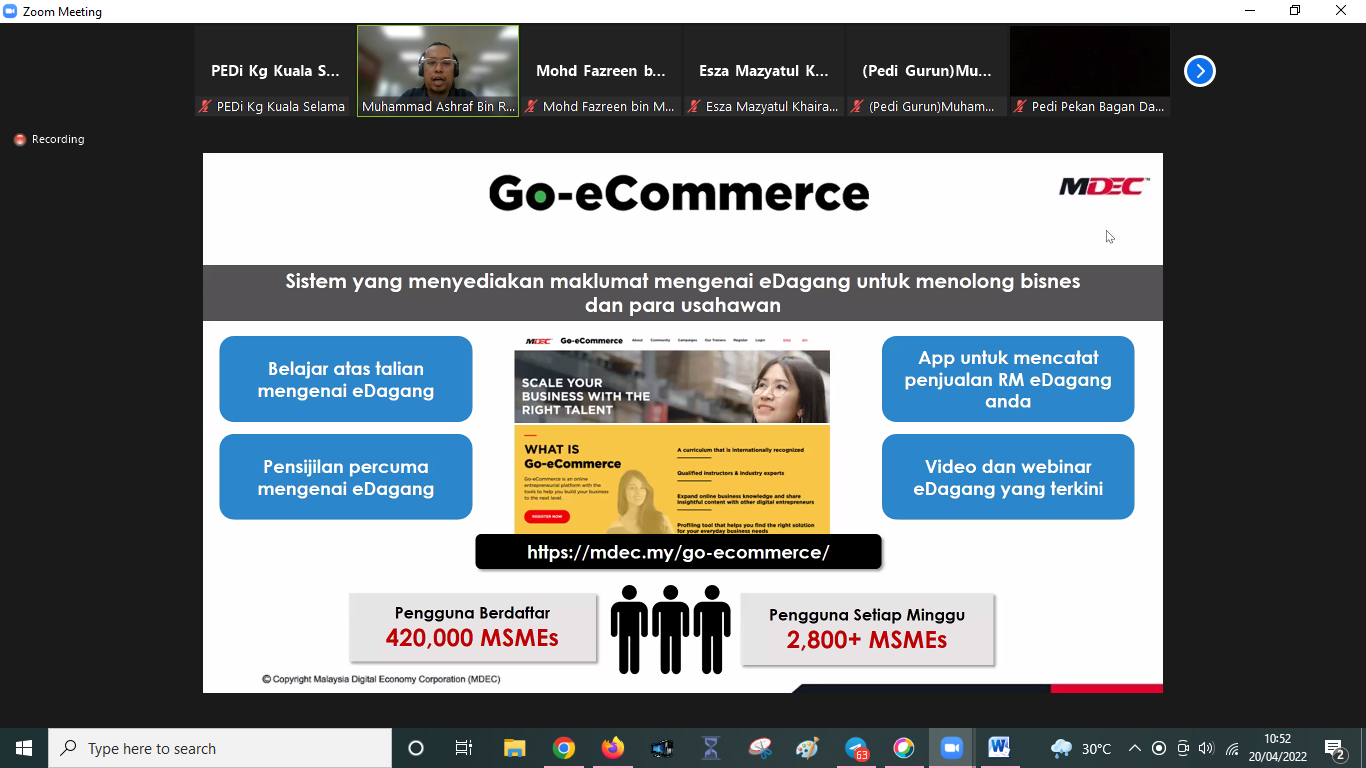Viewport: 1366px width, 768px height.
Task: Select Pedi Pekan Bagan Da... participant tile
Action: (x=1090, y=71)
